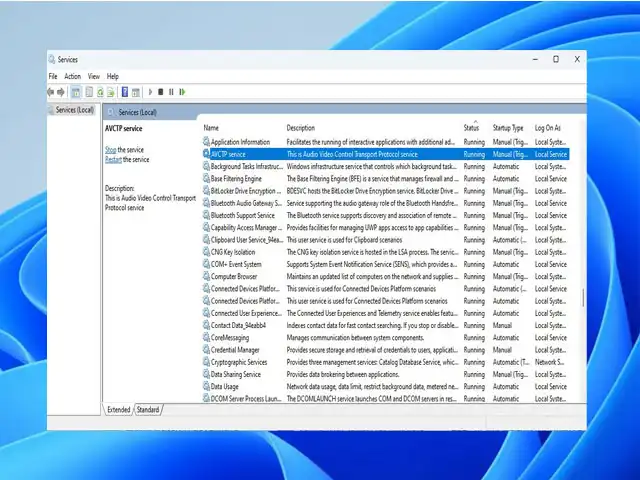
Task: Switch to the Standard tab
Action: [148, 409]
